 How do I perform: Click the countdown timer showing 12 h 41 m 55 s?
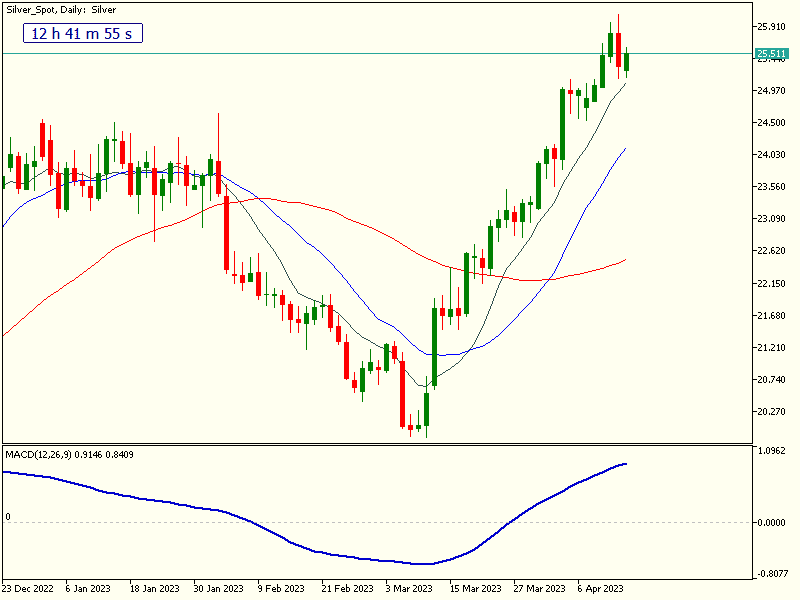click(x=83, y=34)
